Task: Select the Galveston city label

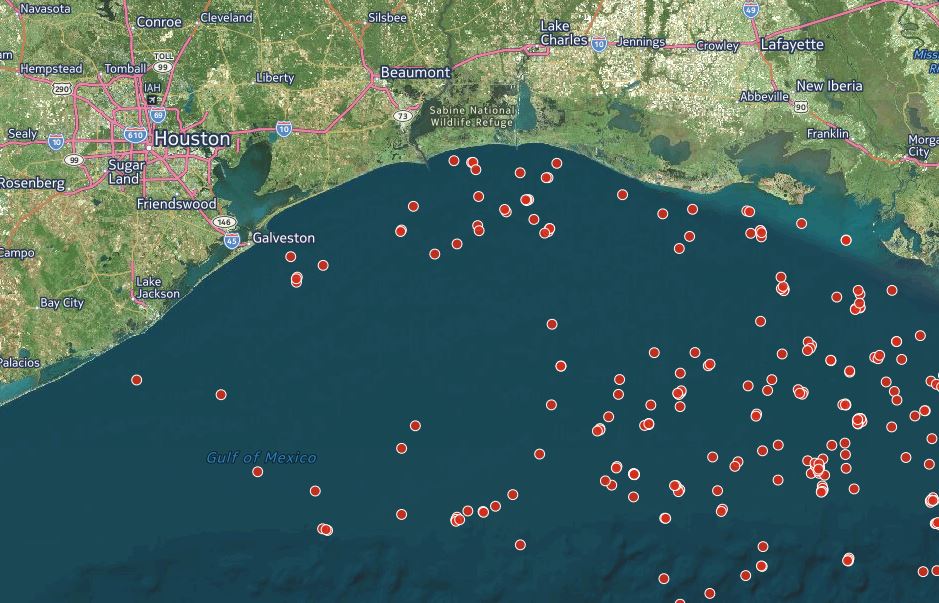Action: (284, 238)
